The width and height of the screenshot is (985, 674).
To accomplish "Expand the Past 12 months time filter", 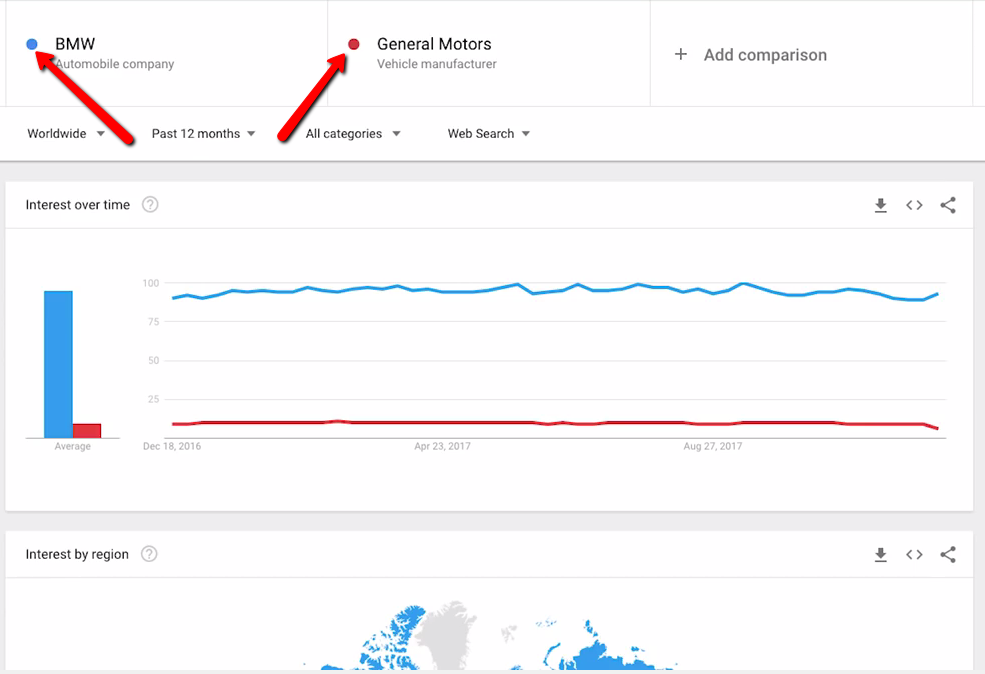I will point(203,134).
